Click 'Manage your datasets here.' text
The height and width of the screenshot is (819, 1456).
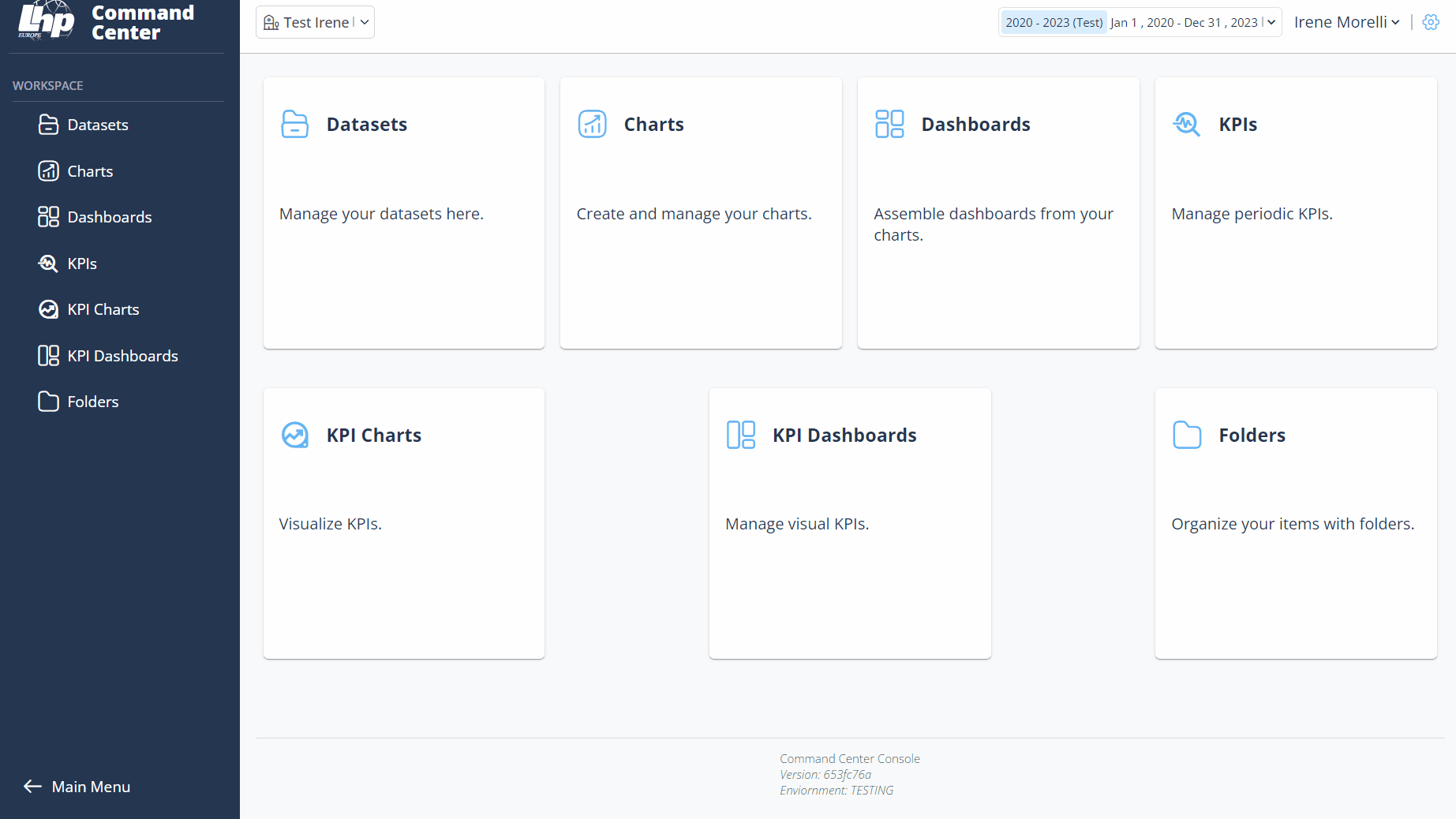pyautogui.click(x=381, y=214)
